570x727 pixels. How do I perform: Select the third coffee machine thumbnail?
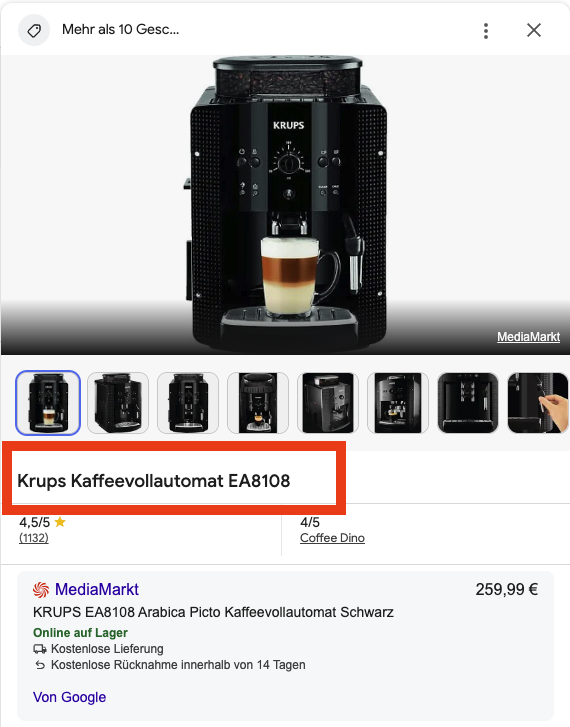tap(188, 402)
